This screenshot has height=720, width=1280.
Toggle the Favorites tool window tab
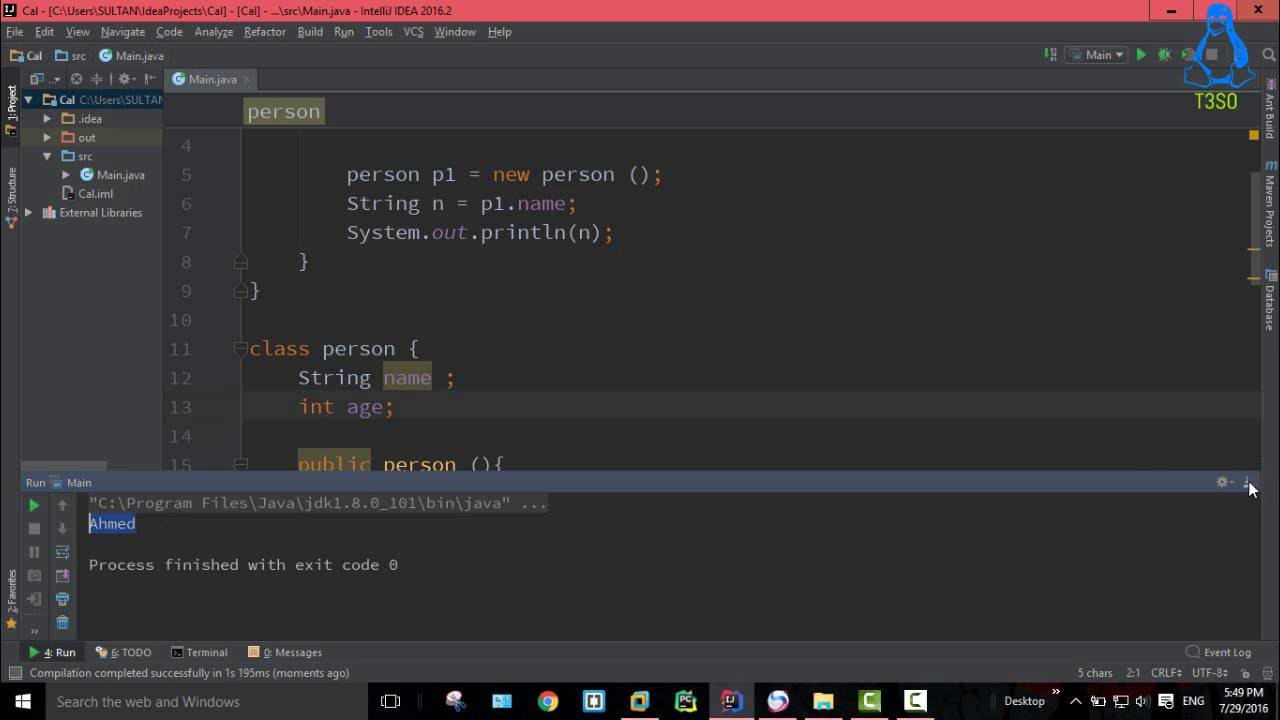[11, 599]
